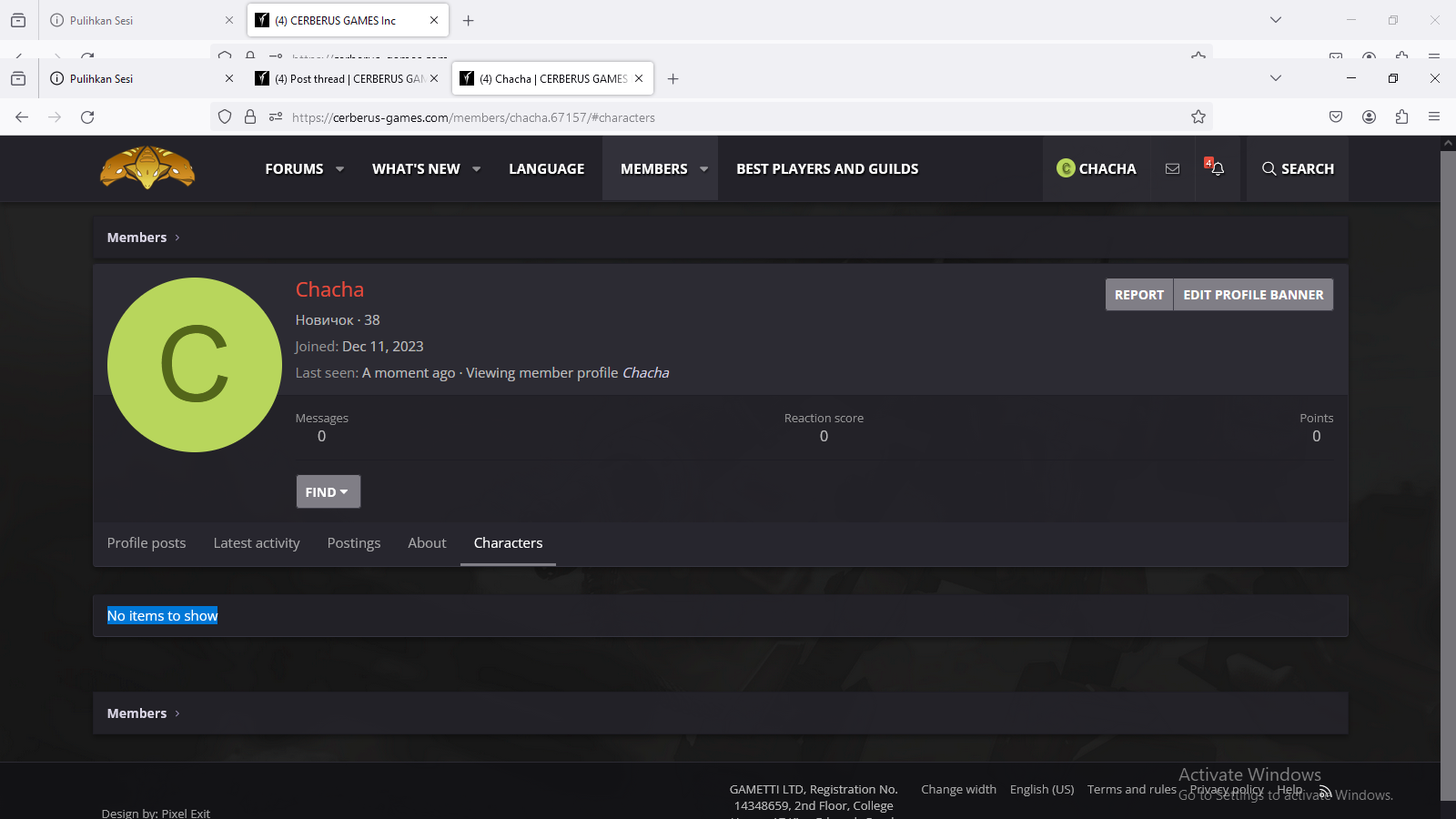Expand the What's New dropdown arrow
The image size is (1456, 819).
pyautogui.click(x=477, y=168)
